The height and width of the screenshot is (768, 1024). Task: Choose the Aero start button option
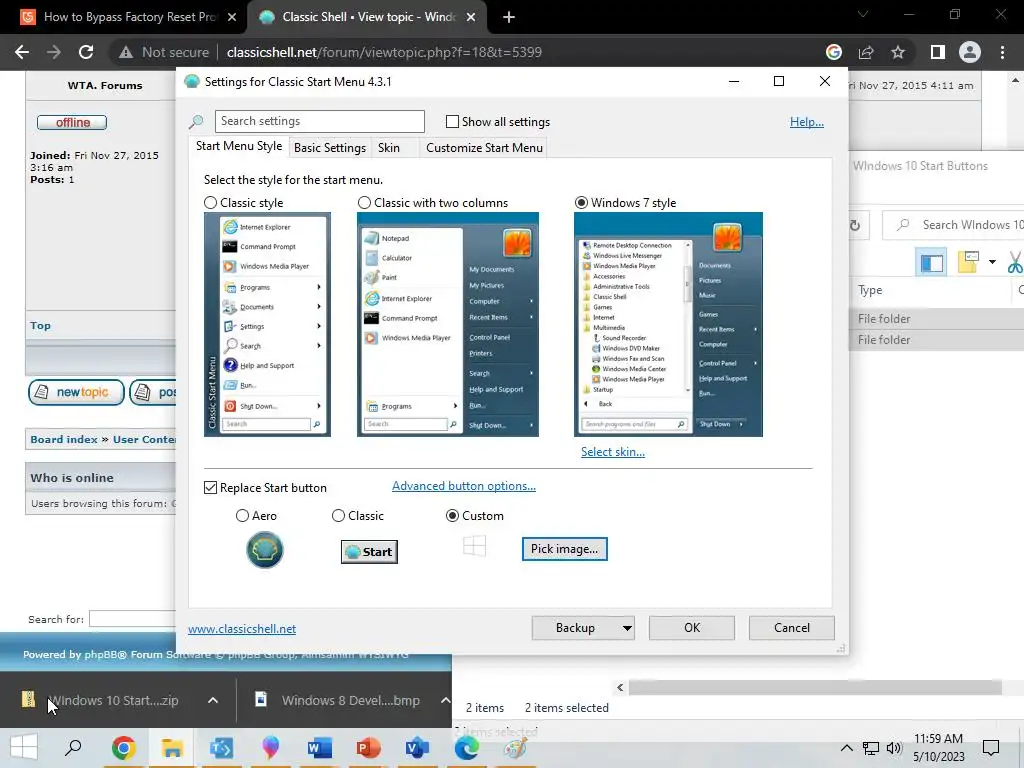(x=242, y=516)
